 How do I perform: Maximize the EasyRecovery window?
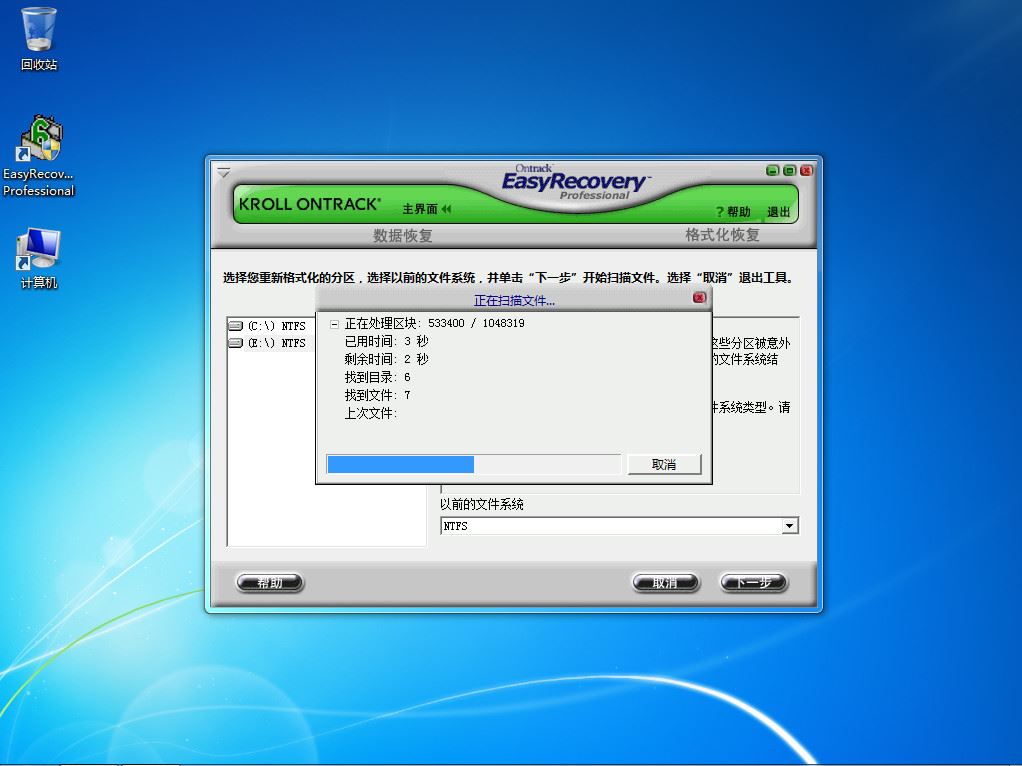(789, 170)
